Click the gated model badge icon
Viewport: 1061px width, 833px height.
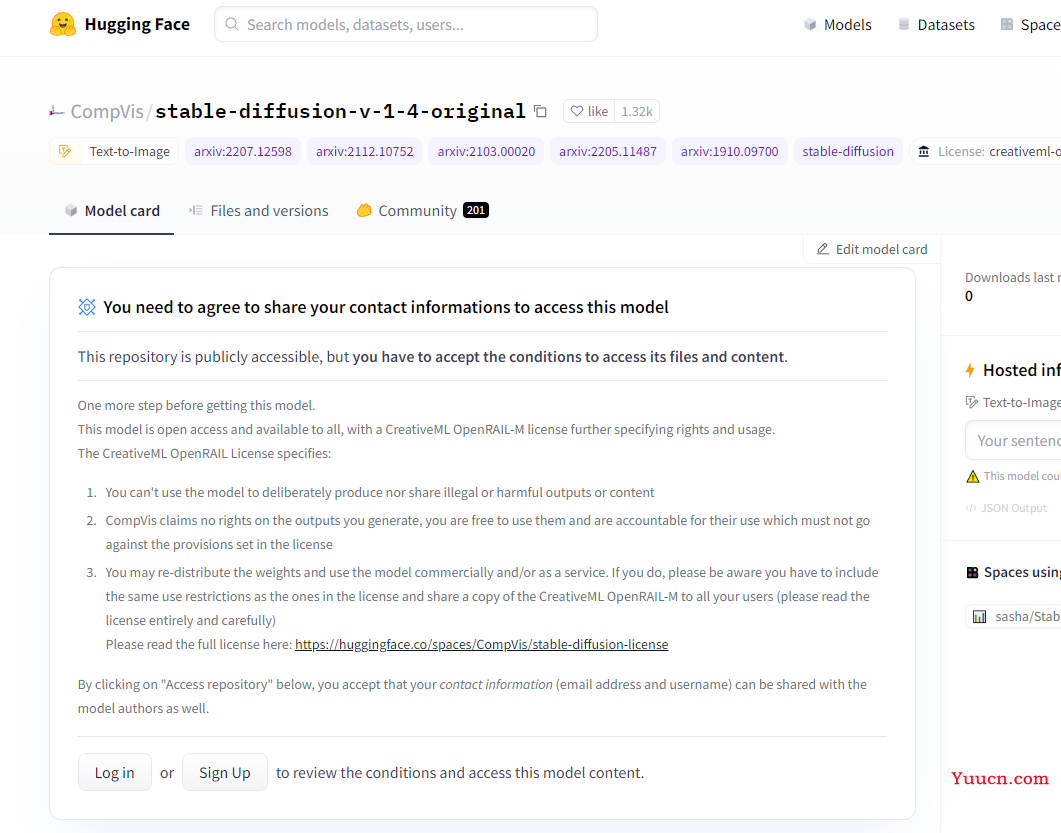(87, 307)
